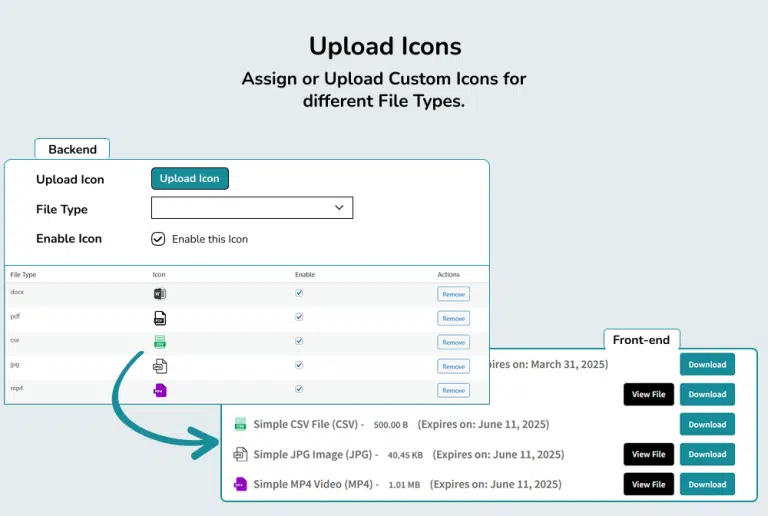The width and height of the screenshot is (768, 516).
Task: Click the docx Word file icon
Action: [x=159, y=294]
